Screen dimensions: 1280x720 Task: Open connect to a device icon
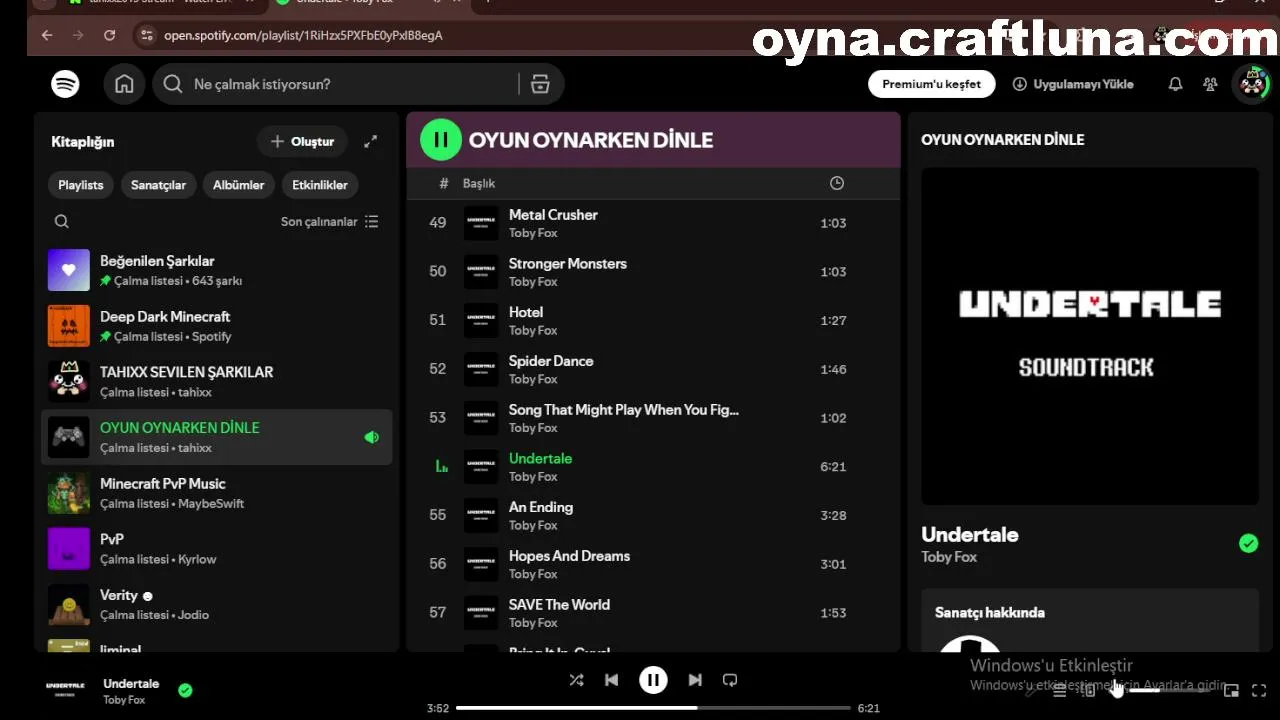(1088, 690)
